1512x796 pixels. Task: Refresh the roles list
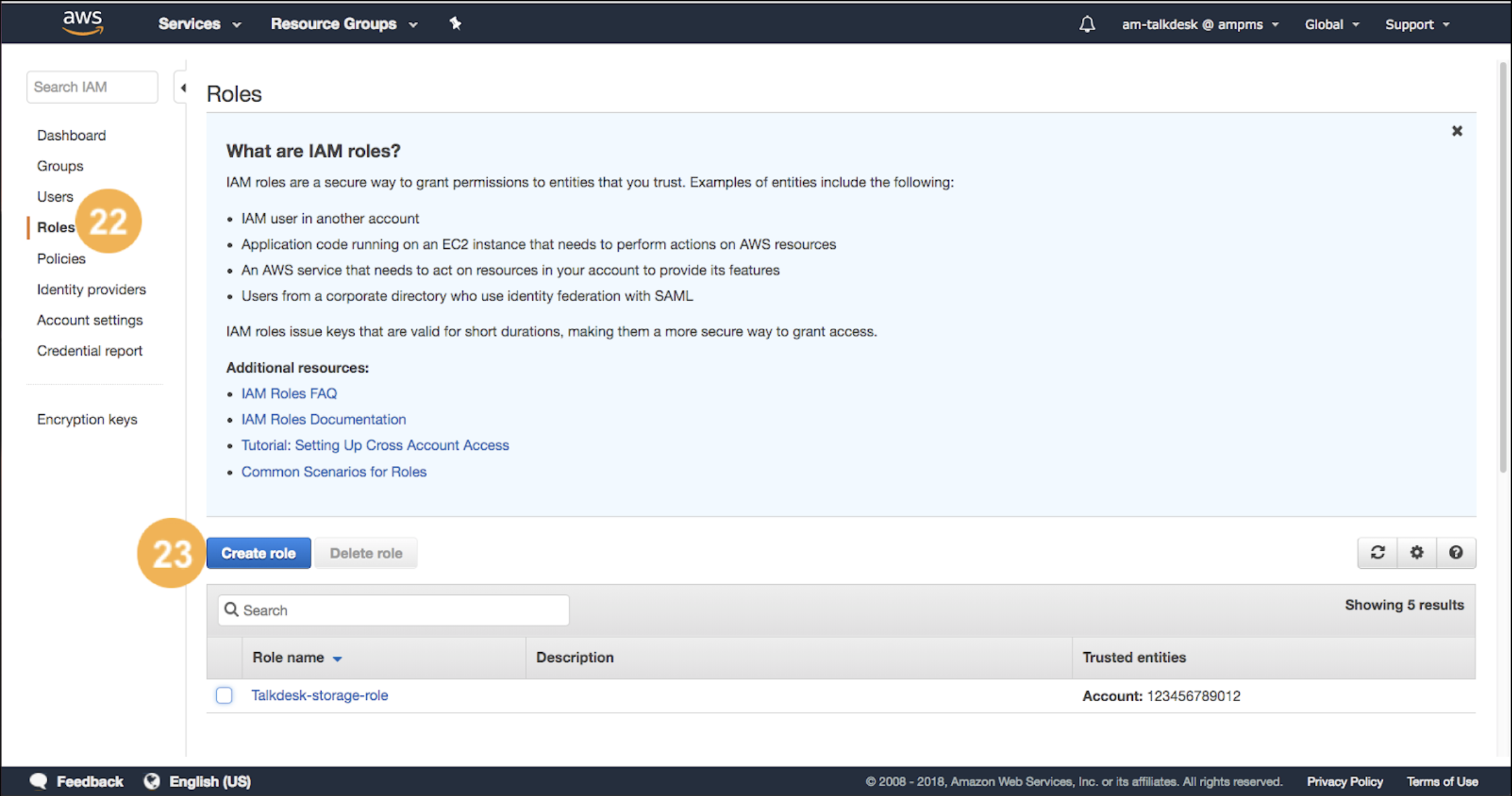click(1377, 553)
